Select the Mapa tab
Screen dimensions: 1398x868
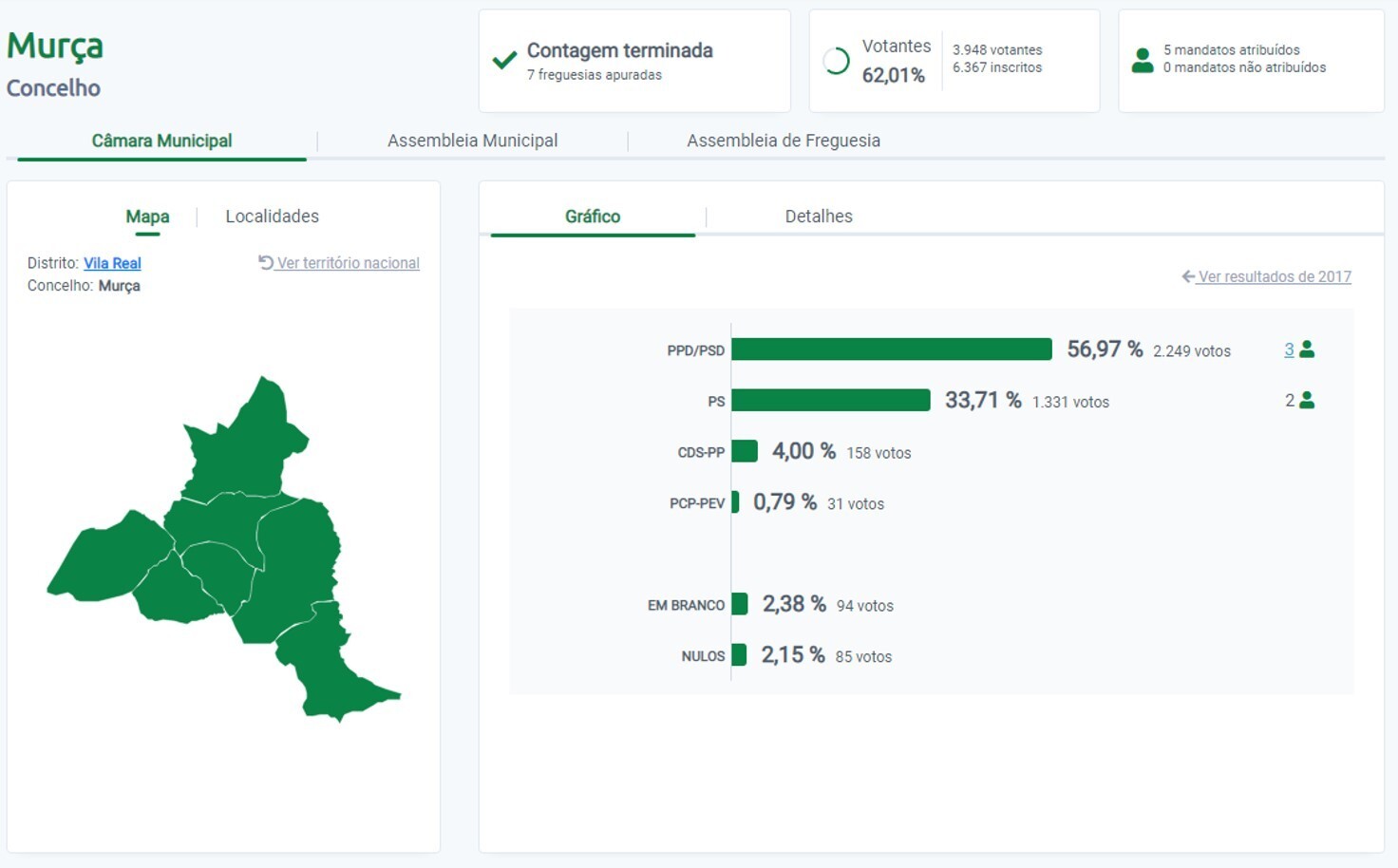click(147, 217)
